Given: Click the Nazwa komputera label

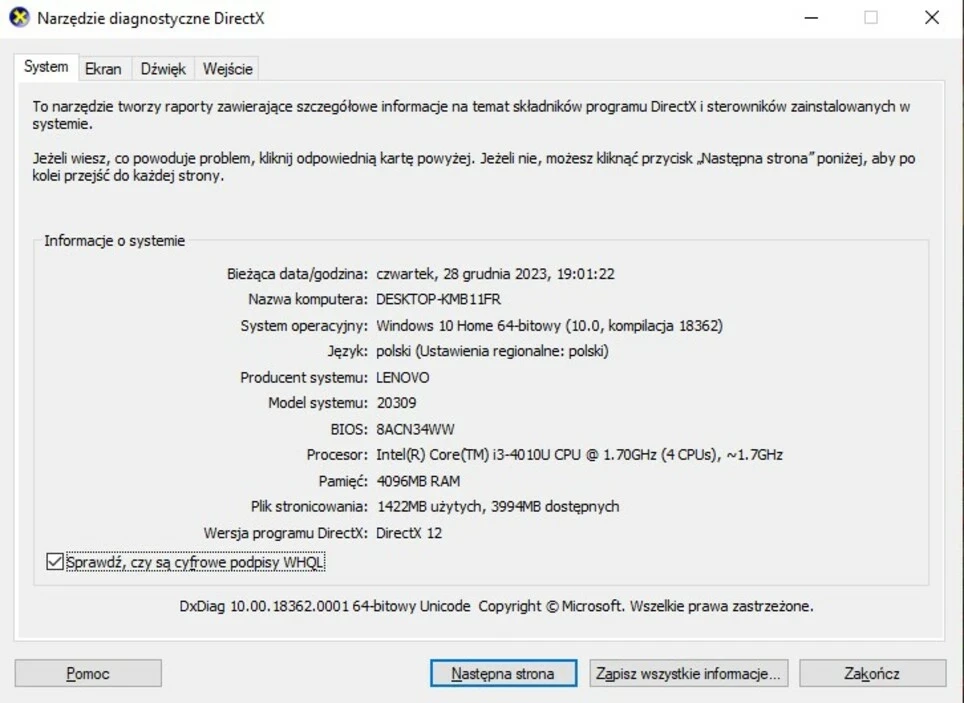Looking at the screenshot, I should (x=308, y=300).
